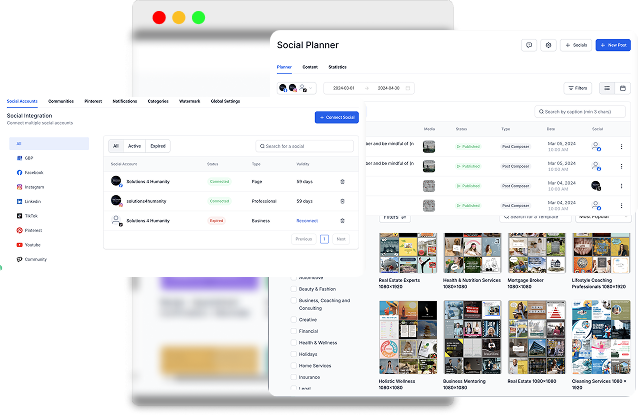This screenshot has height=415, width=638.
Task: Open the Holistic Wellness template
Action: (x=408, y=337)
